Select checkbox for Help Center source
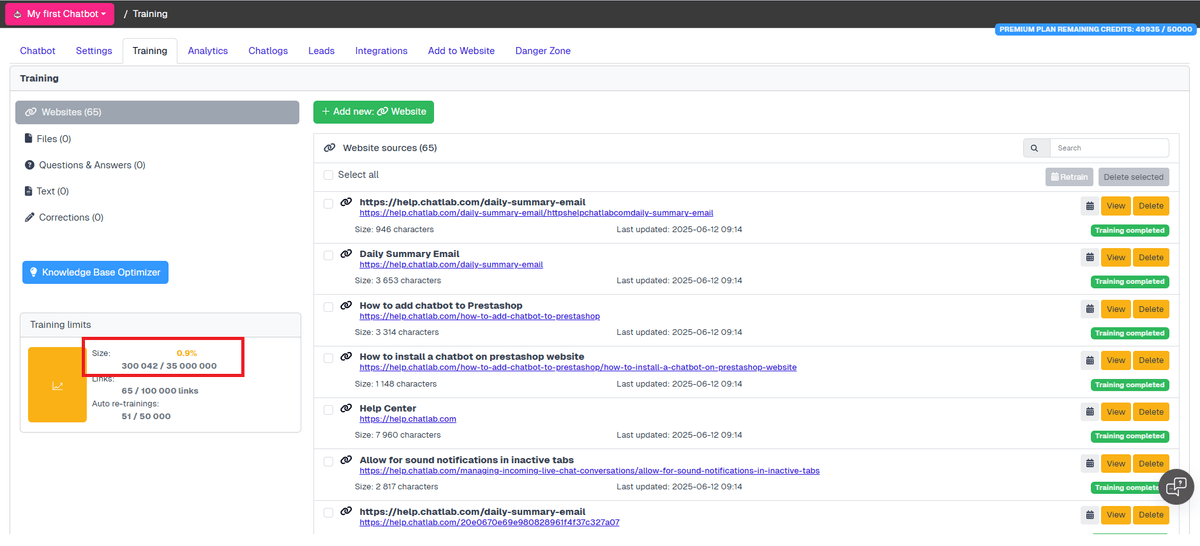Viewport: 1200px width, 546px height. [x=328, y=409]
